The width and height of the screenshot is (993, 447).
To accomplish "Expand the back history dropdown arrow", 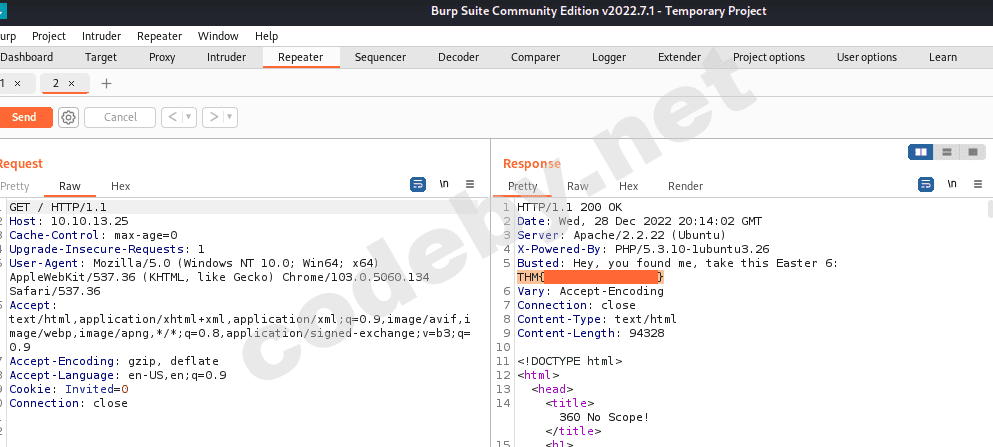I will pyautogui.click(x=190, y=117).
